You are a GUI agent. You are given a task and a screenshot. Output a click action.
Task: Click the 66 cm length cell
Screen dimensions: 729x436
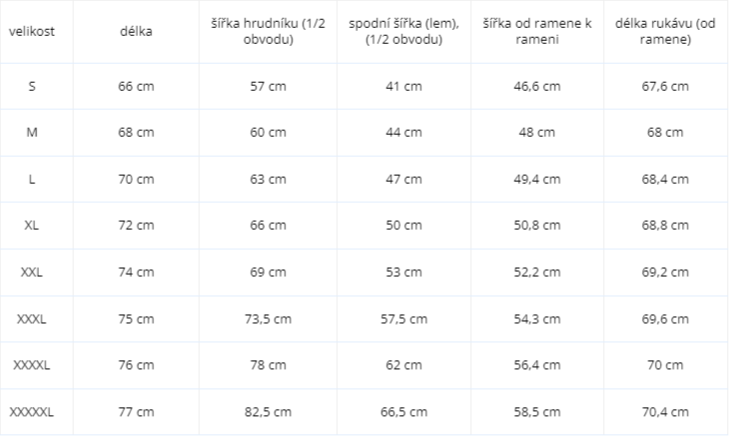click(x=136, y=86)
